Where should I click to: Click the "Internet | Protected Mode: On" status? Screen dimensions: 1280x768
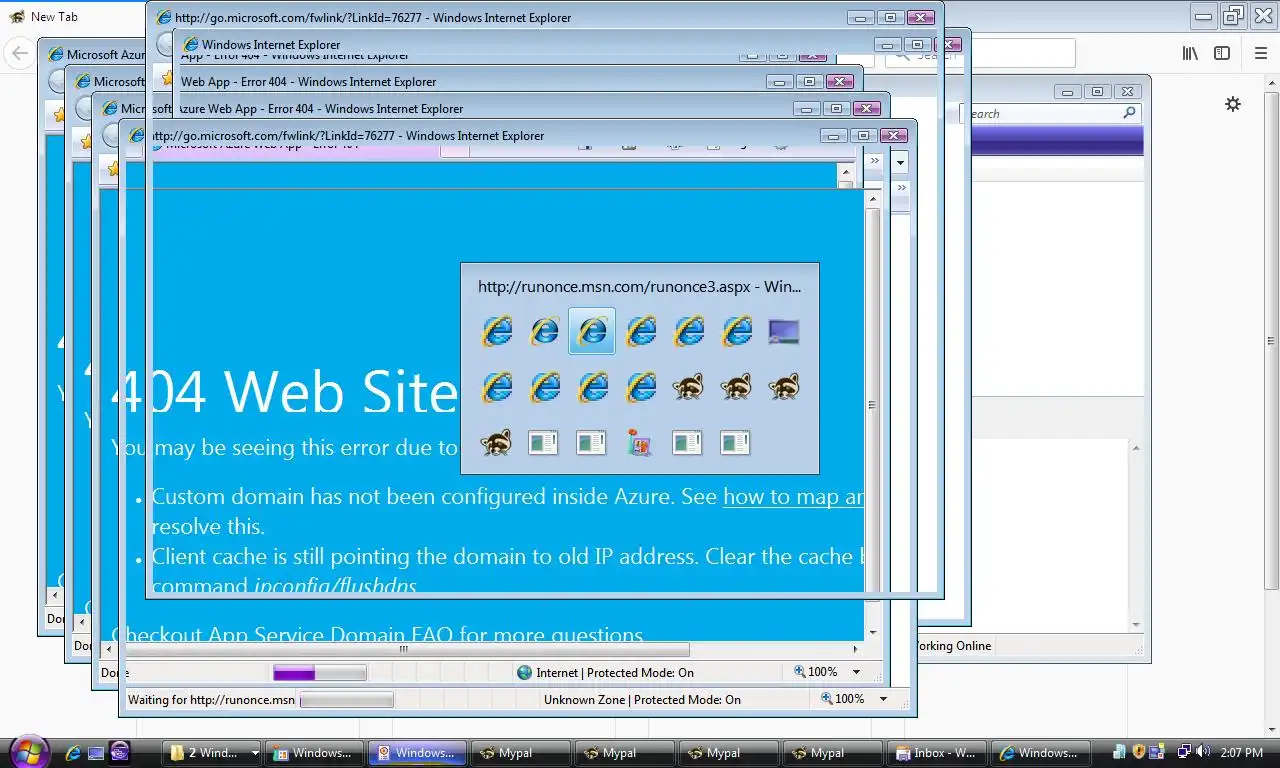click(x=615, y=673)
